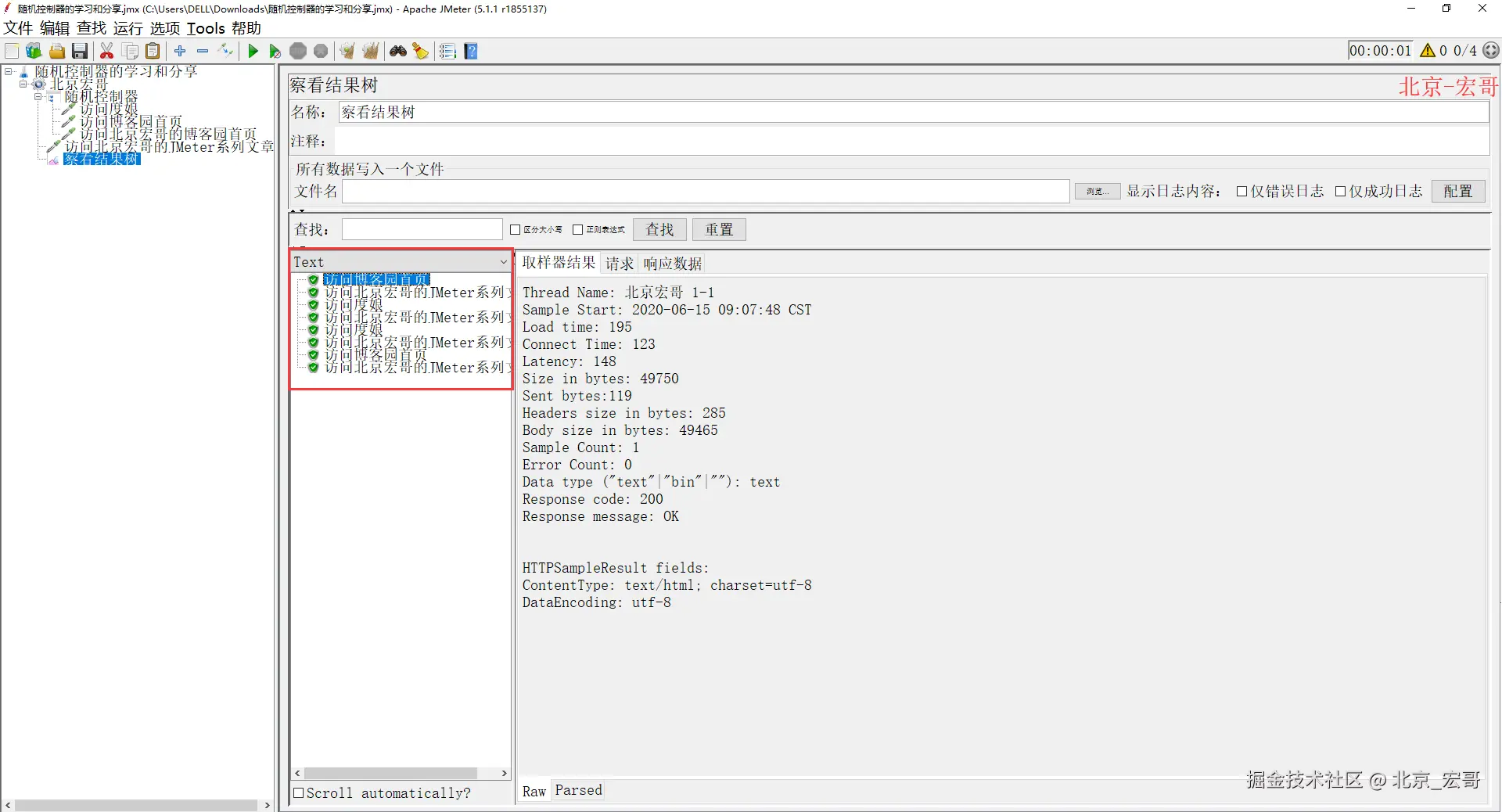Expand all nodes with plus icon
This screenshot has height=812, width=1502.
[180, 51]
